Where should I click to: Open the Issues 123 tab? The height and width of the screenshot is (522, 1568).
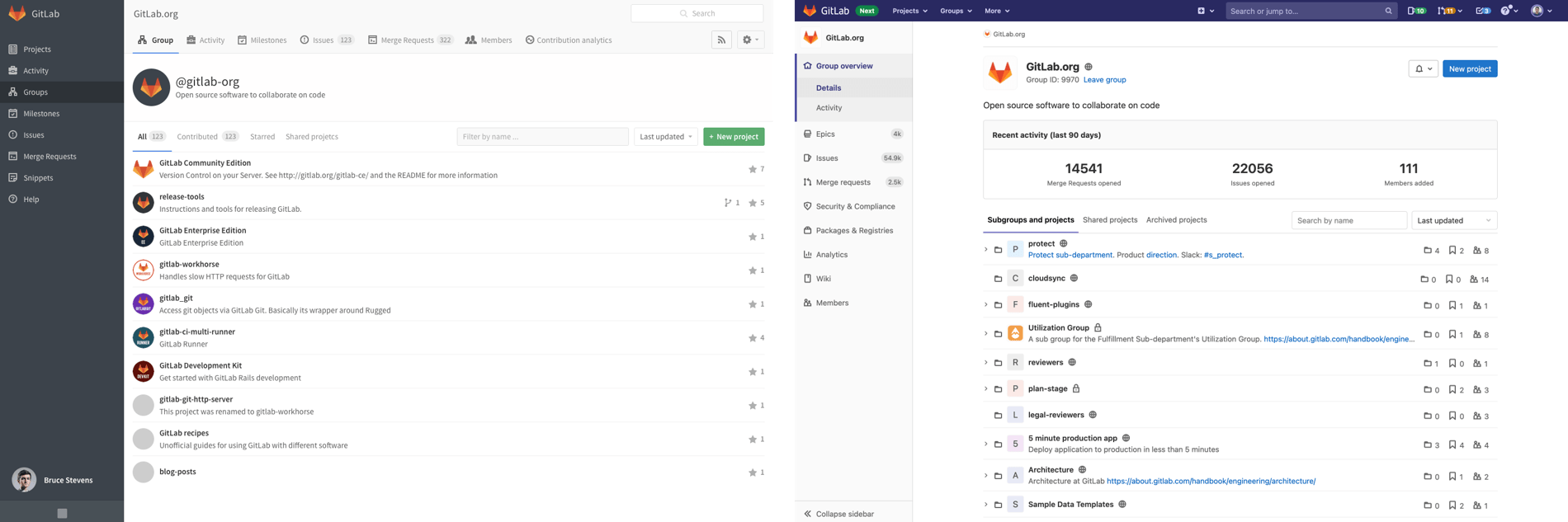coord(327,40)
